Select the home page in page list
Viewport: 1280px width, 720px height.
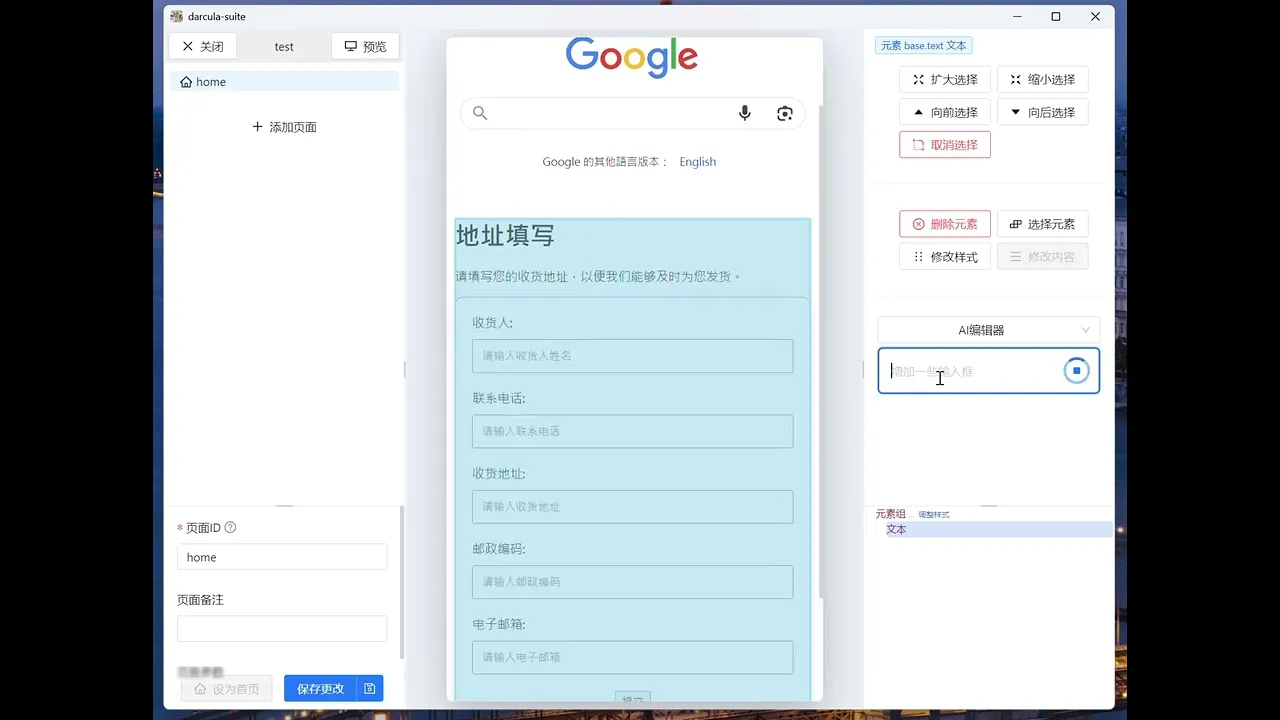click(284, 82)
